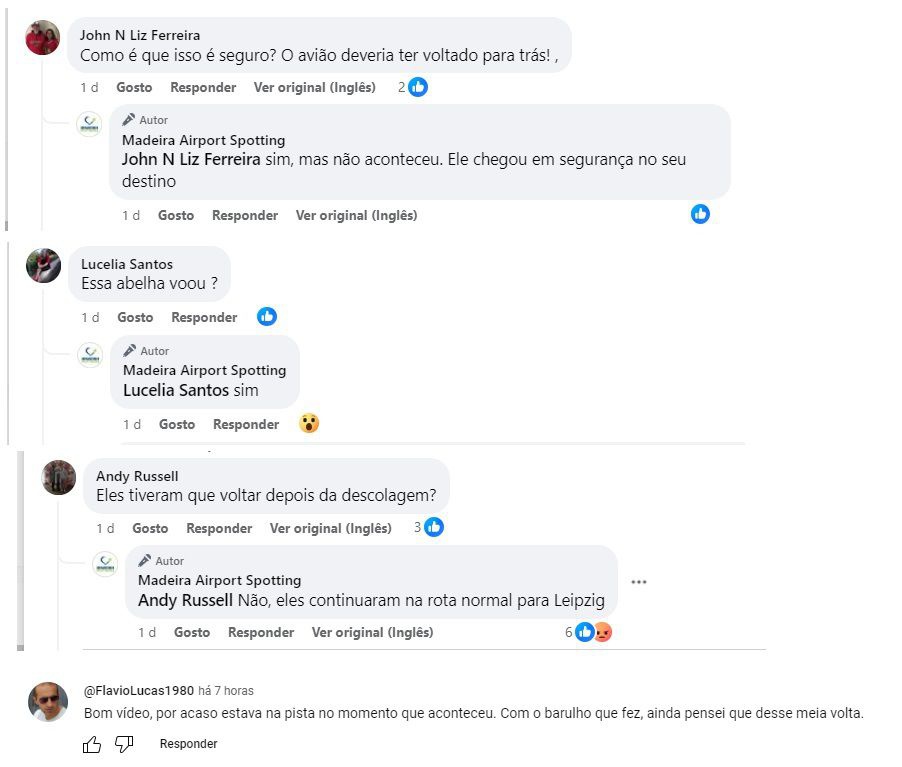Open the three-dots menu beside the Leipzig reply
902x767 pixels.
[639, 582]
